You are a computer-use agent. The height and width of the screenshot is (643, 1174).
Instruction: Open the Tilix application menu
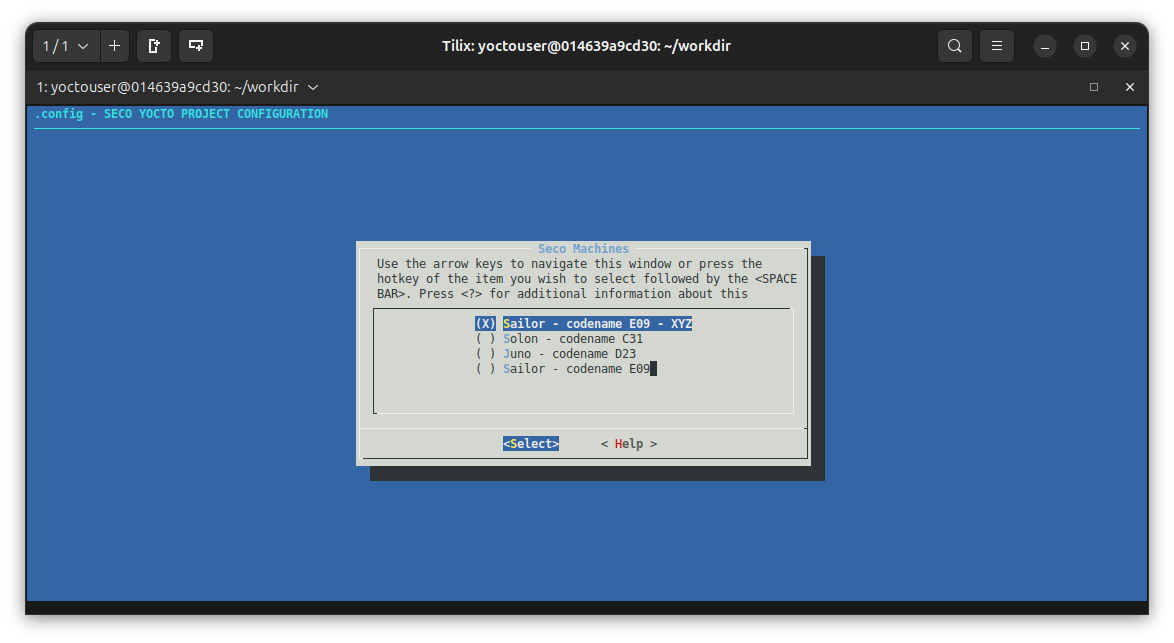[x=996, y=46]
